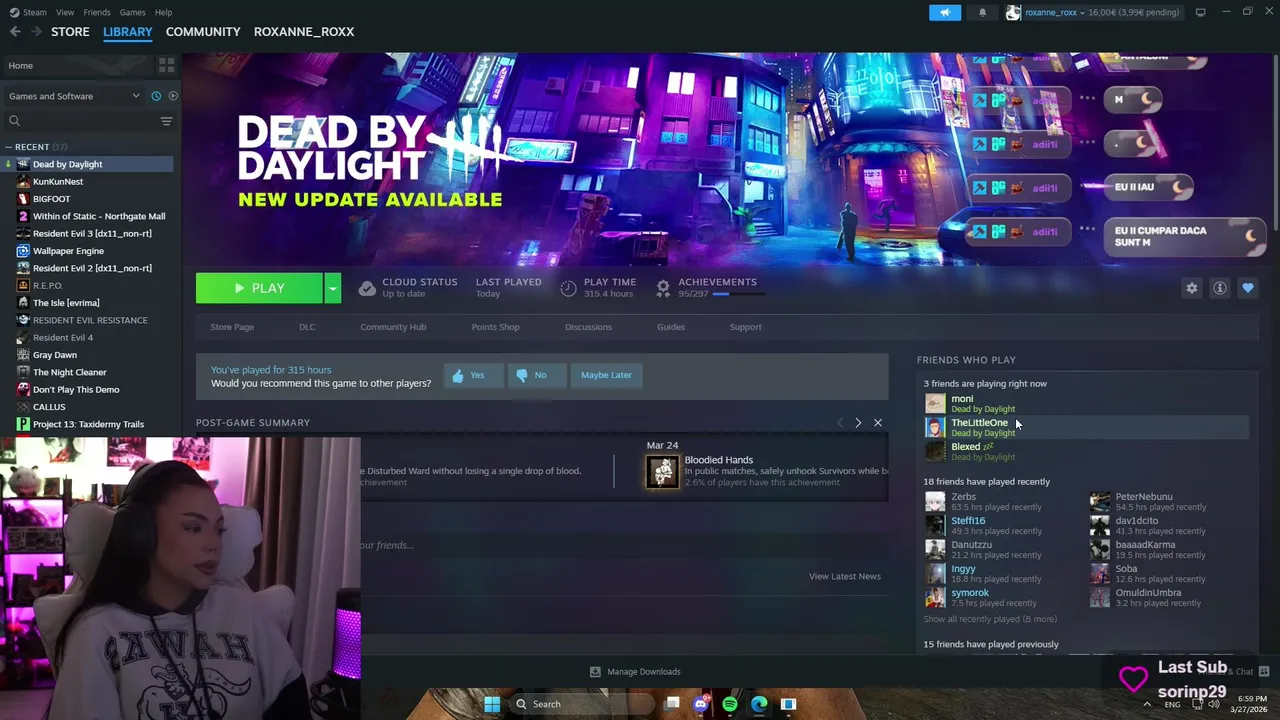The height and width of the screenshot is (720, 1280).
Task: Go to previous post-game summary item
Action: [839, 423]
